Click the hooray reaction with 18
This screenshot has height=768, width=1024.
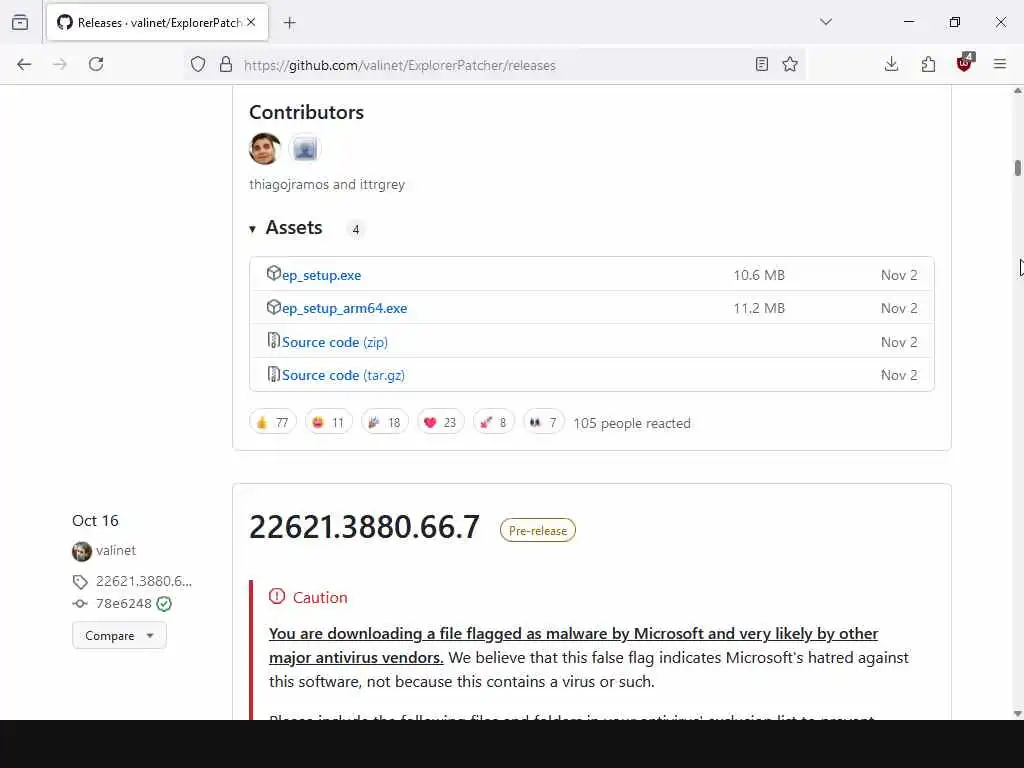[x=385, y=423]
